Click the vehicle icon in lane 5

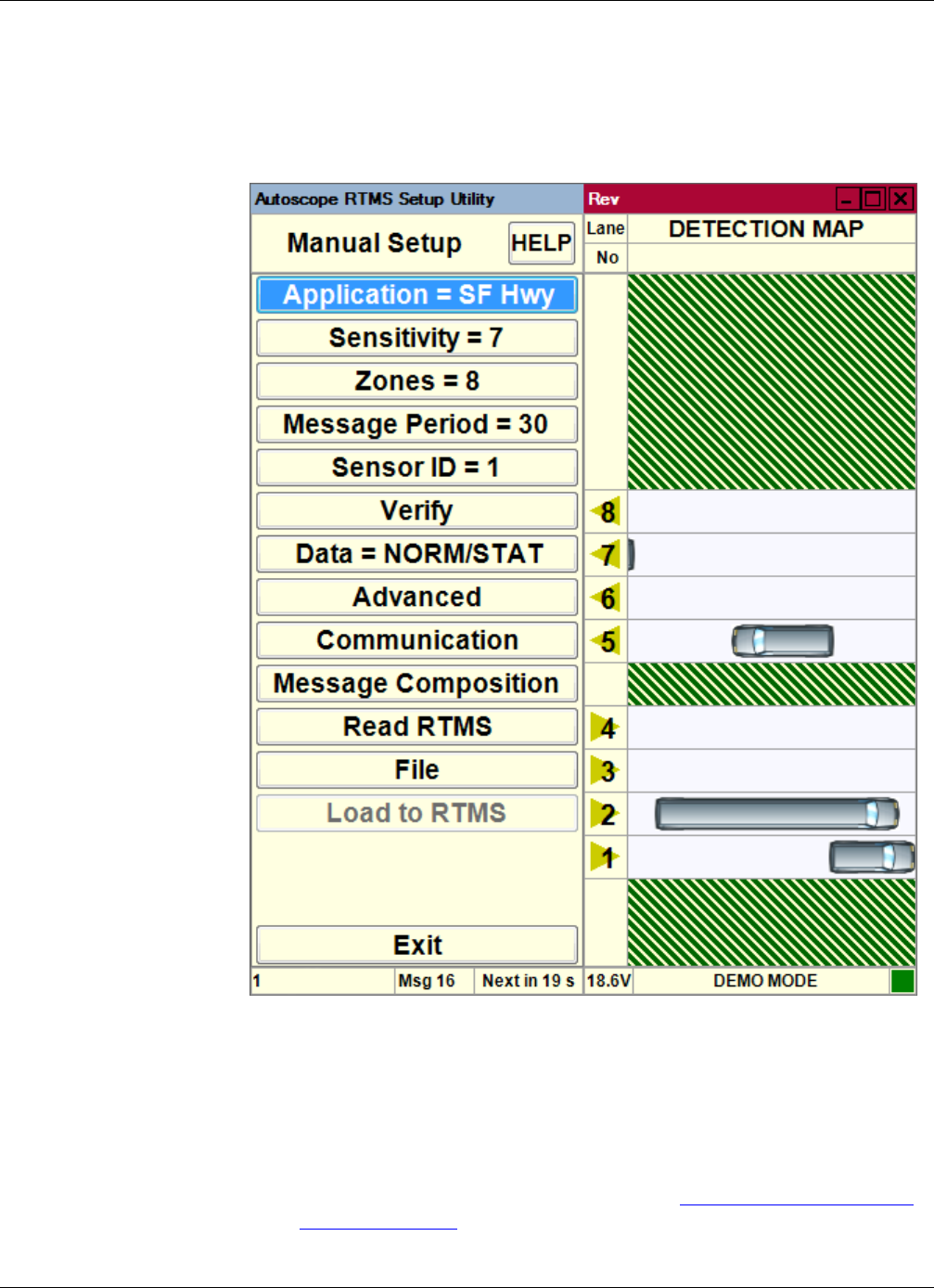coord(783,641)
